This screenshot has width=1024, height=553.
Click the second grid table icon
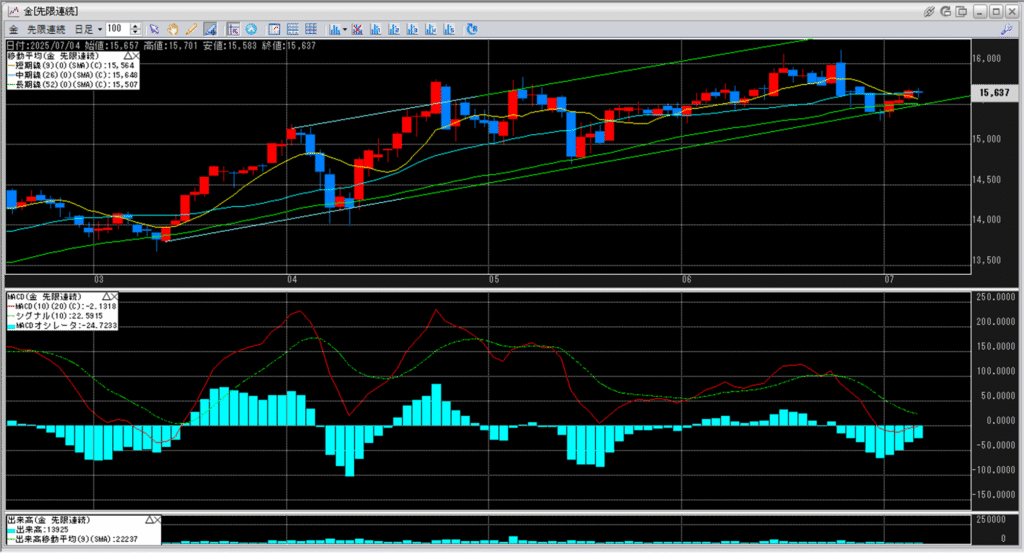pos(311,29)
